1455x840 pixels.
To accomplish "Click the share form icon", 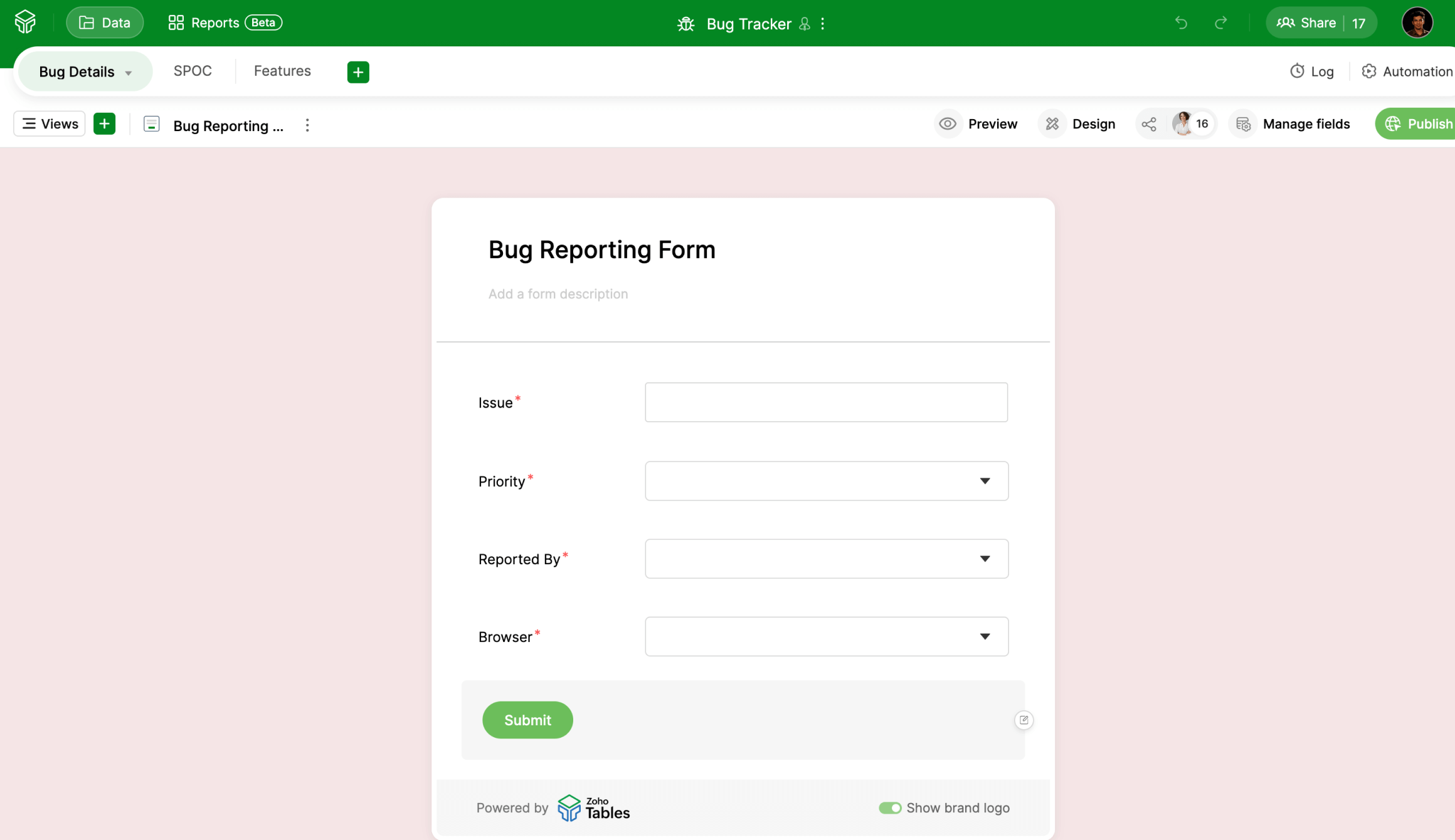I will (x=1149, y=124).
